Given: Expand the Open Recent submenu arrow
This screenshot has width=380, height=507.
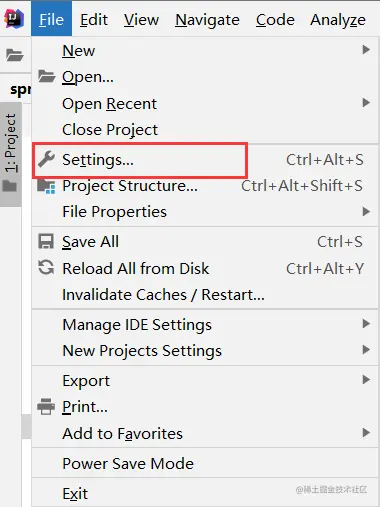Looking at the screenshot, I should coord(366,103).
